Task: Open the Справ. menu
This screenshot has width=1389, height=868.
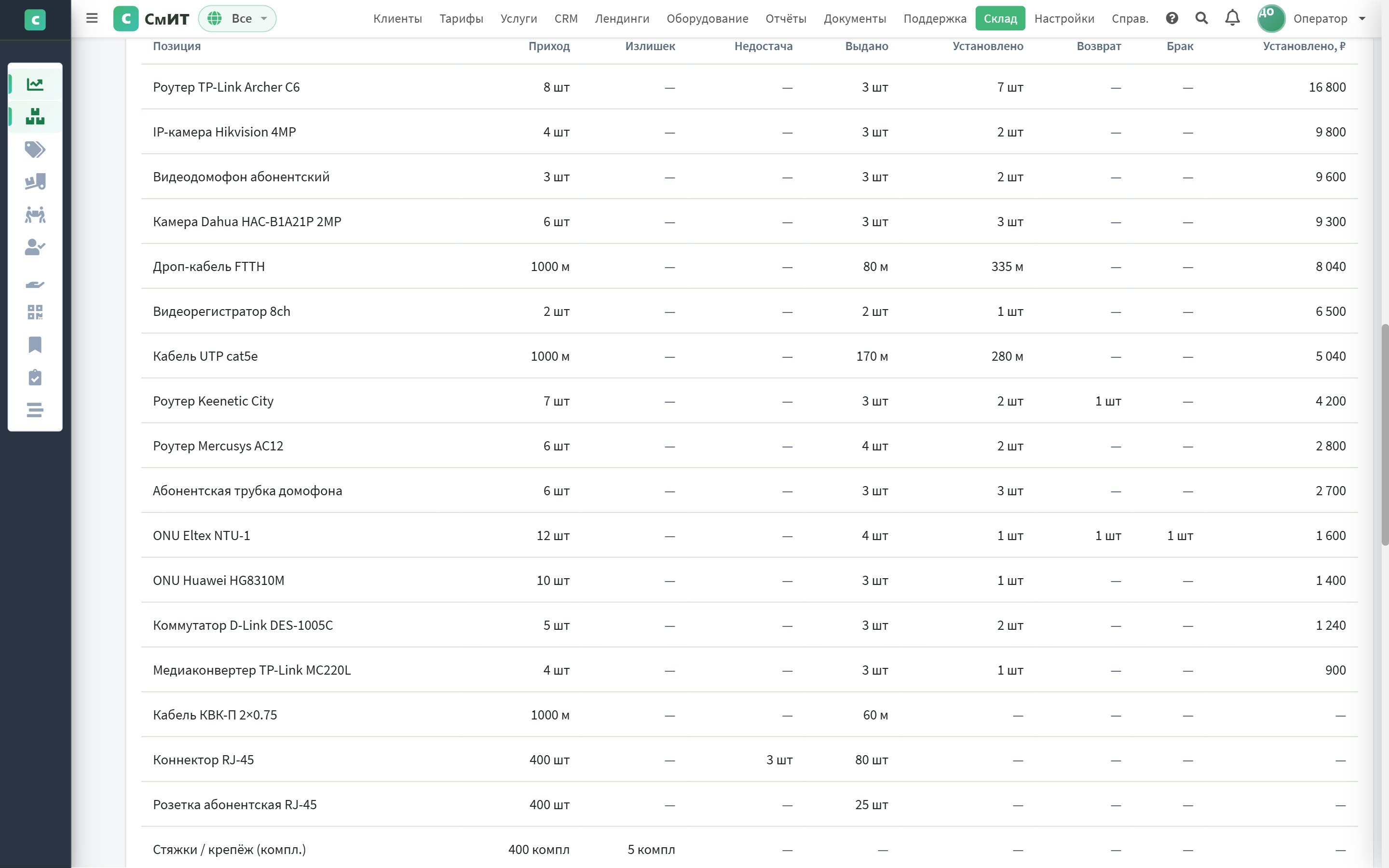Action: 1130,19
